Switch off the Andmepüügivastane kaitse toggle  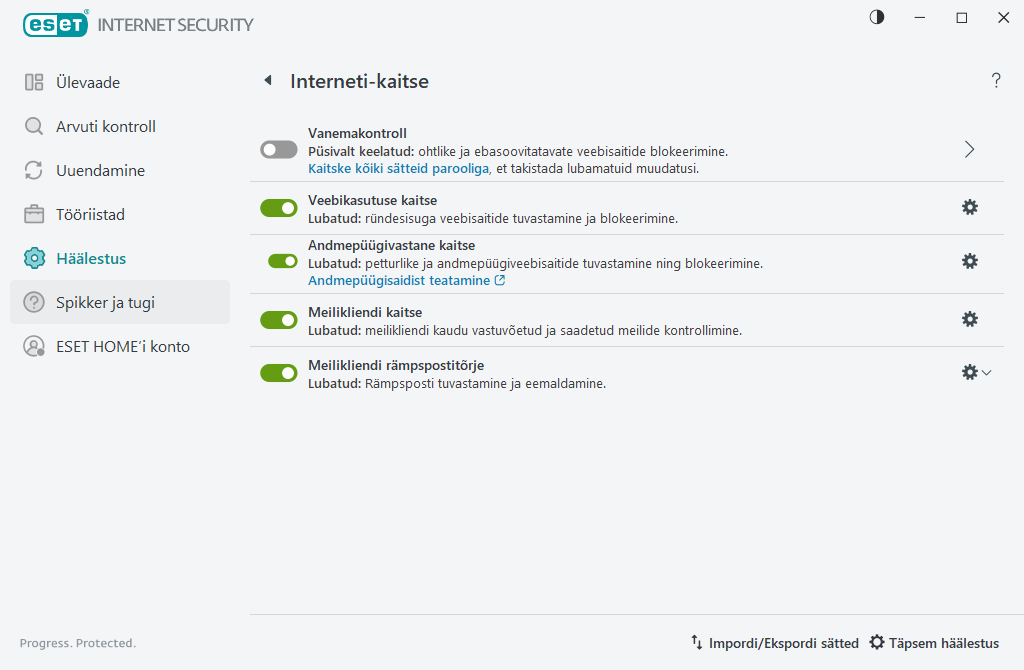tap(283, 261)
